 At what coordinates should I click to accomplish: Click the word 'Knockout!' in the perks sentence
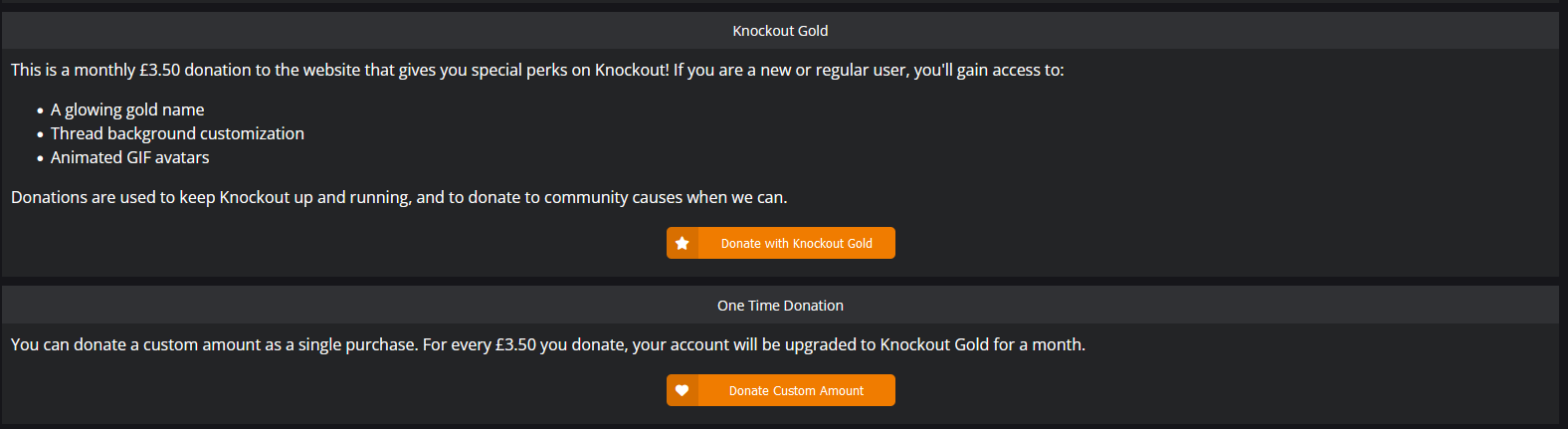pyautogui.click(x=632, y=70)
